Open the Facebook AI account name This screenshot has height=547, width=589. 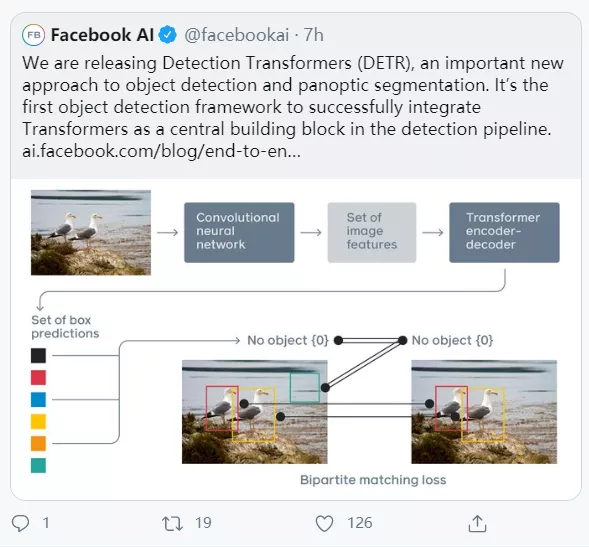[x=102, y=35]
